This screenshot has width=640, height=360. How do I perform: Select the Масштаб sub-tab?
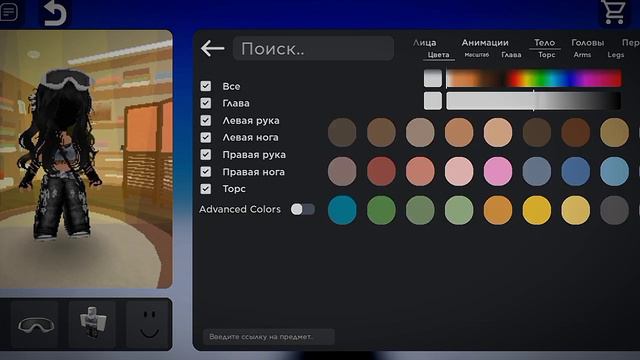[x=476, y=55]
